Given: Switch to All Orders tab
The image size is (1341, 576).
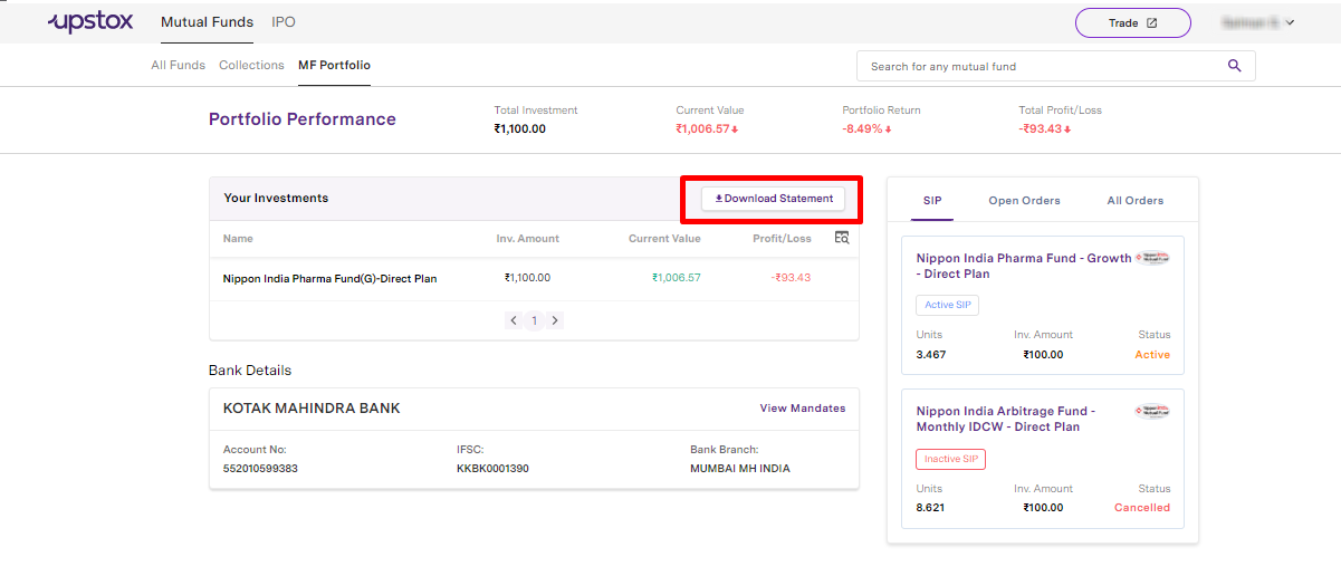Looking at the screenshot, I should (1135, 200).
